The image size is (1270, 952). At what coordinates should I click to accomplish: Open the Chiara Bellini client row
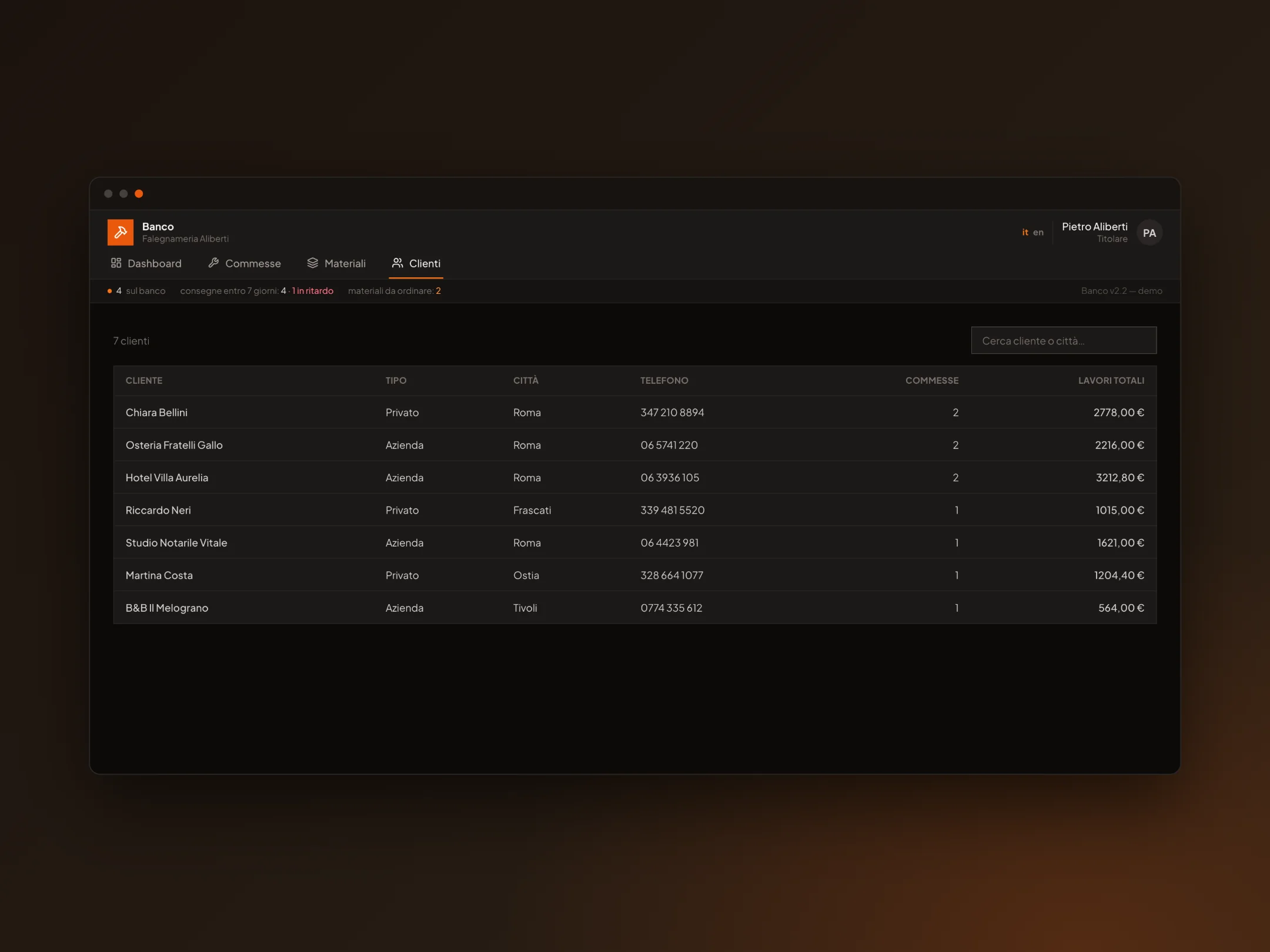[635, 413]
